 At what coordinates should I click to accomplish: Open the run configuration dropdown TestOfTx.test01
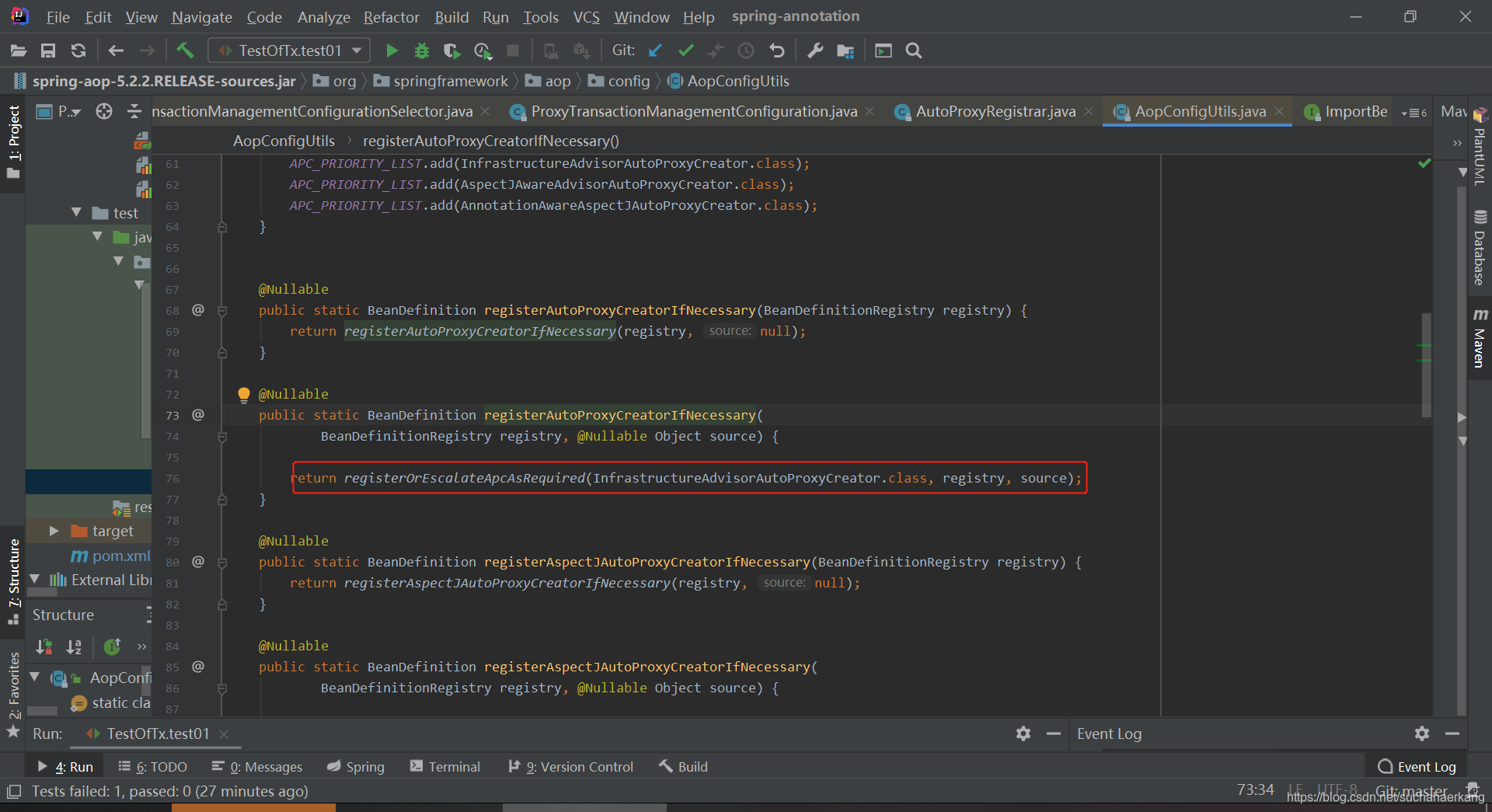pos(288,51)
